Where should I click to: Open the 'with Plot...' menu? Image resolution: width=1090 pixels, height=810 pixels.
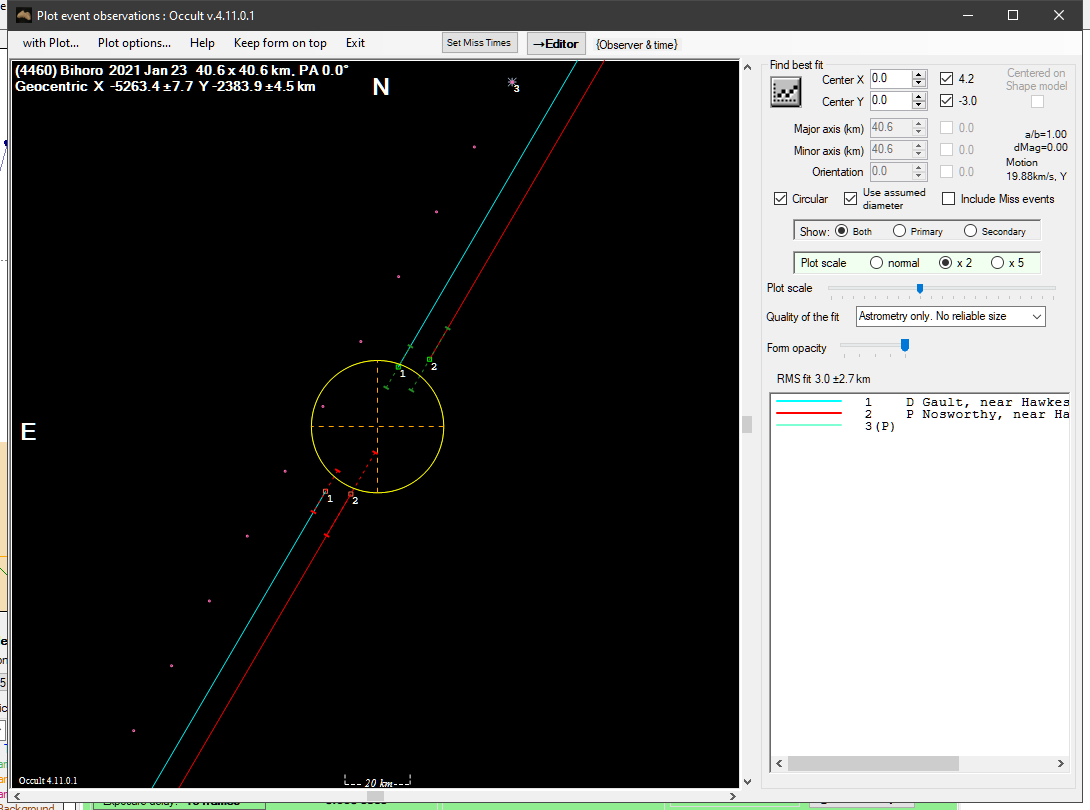click(51, 43)
